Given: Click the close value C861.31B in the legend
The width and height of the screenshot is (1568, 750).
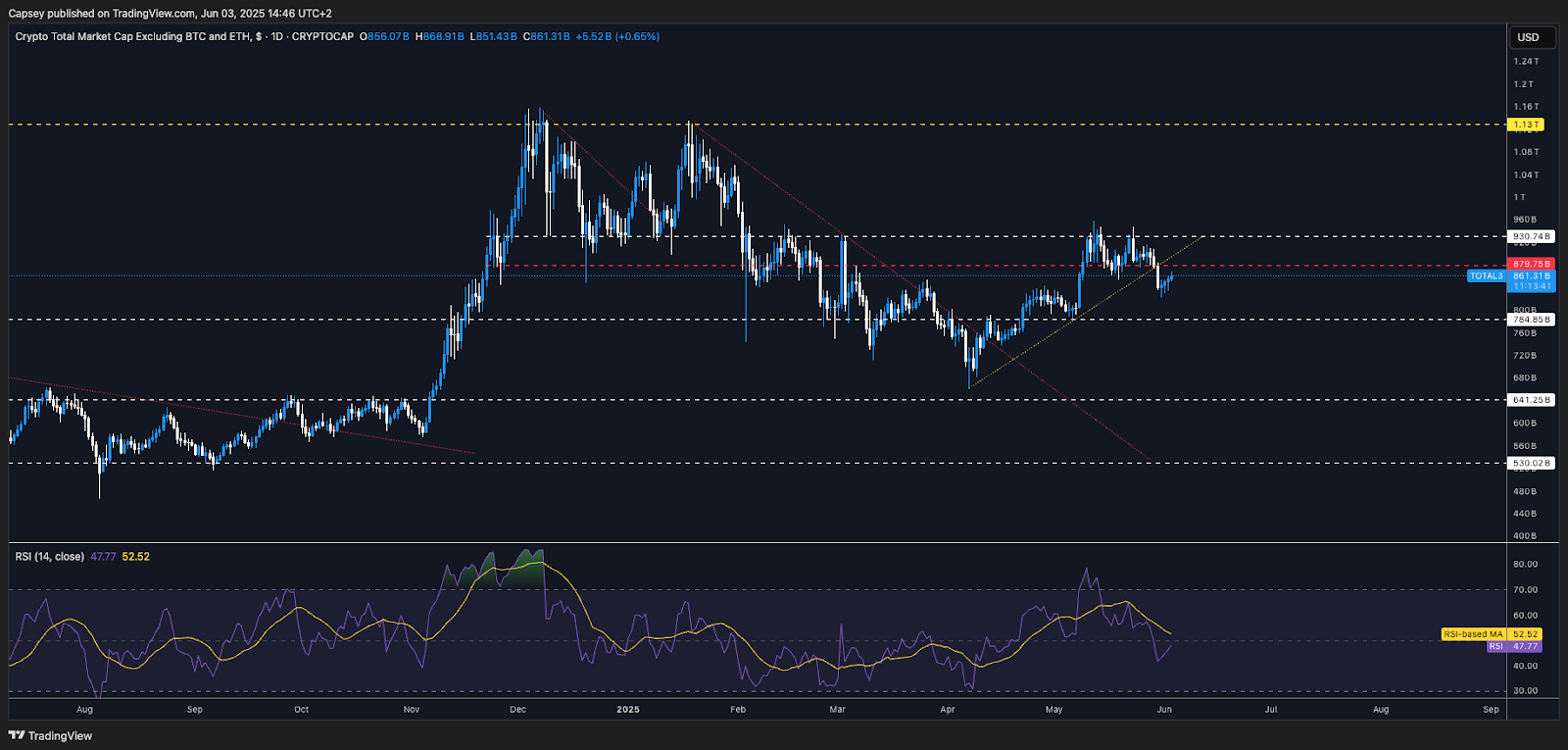Looking at the screenshot, I should click(547, 36).
